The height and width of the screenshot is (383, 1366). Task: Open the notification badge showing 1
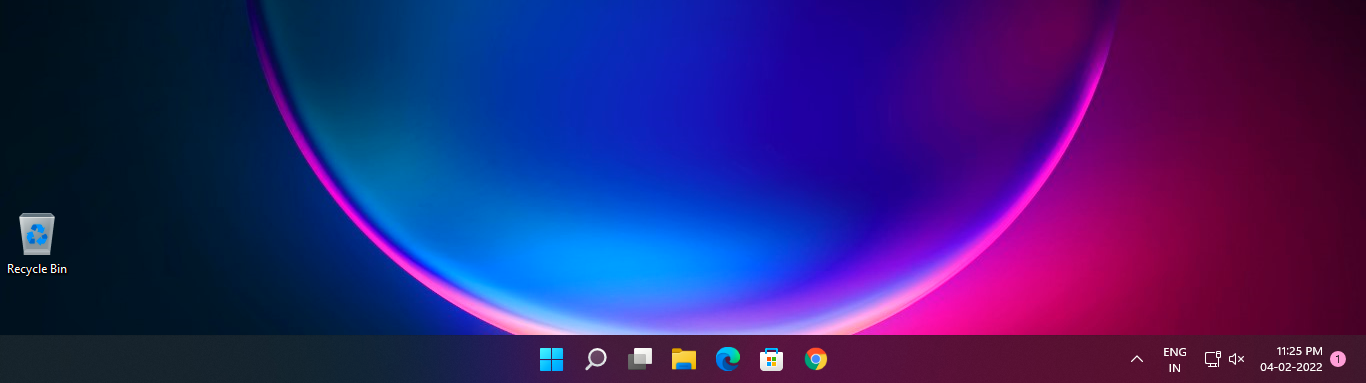1338,359
